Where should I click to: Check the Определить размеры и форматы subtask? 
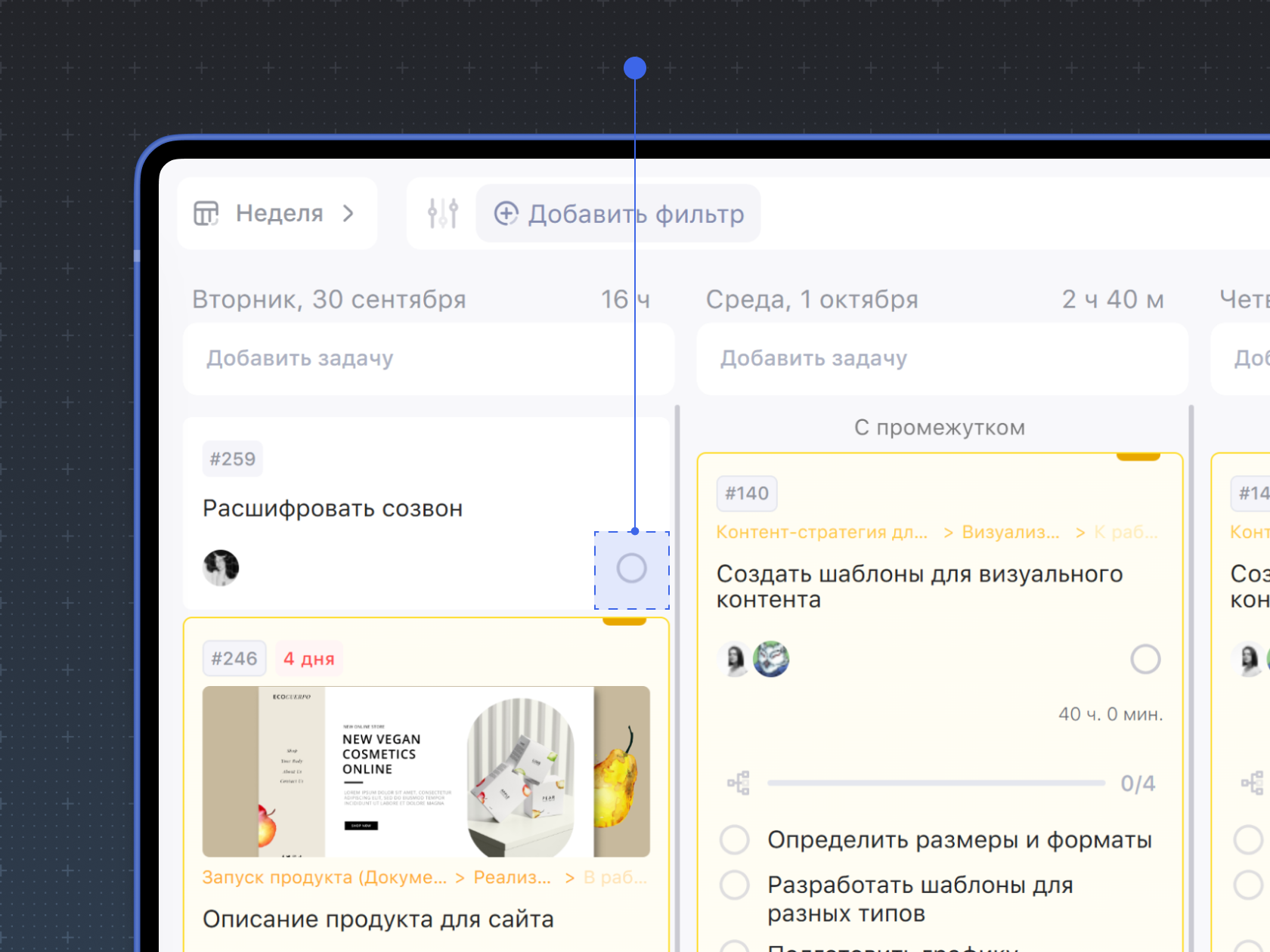734,839
